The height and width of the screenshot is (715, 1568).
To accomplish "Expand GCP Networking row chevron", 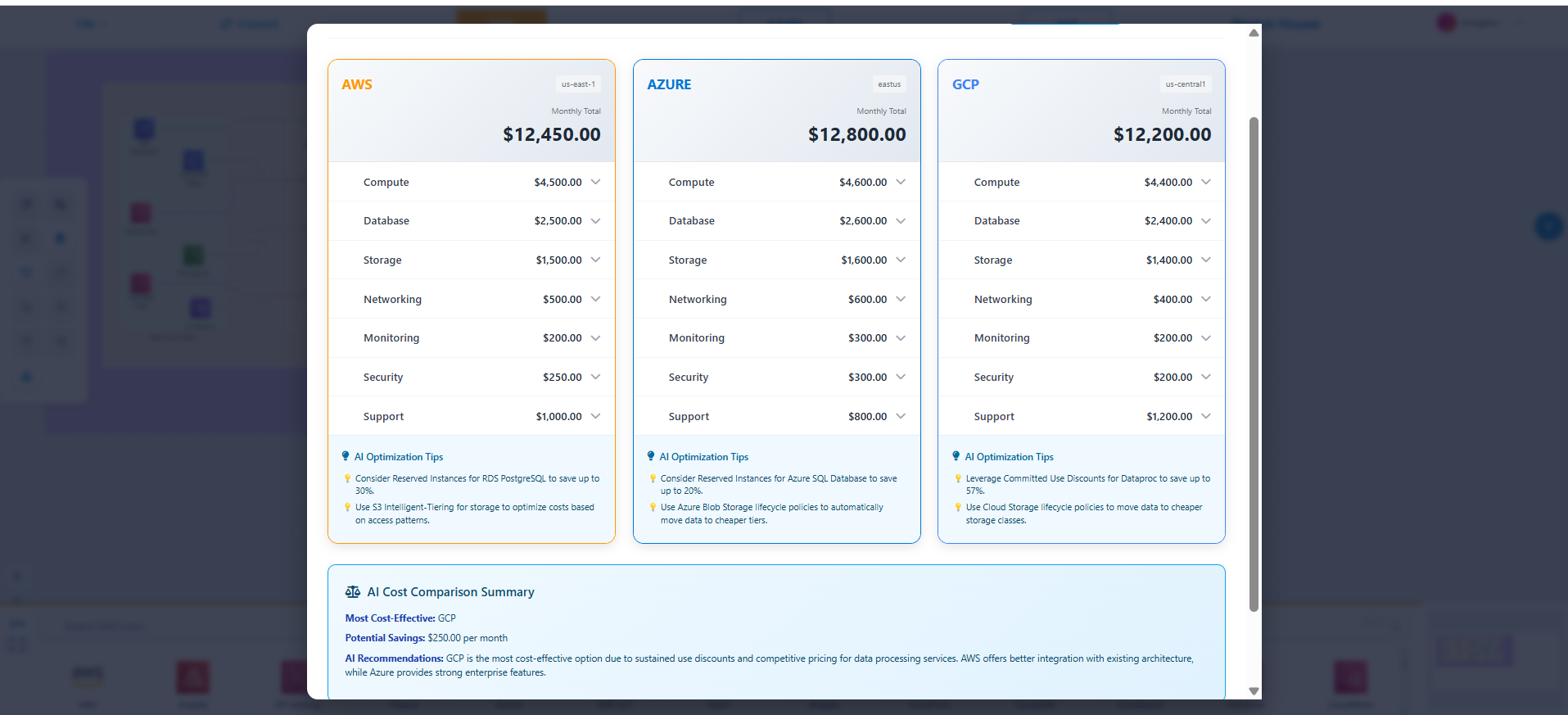I will pyautogui.click(x=1206, y=299).
